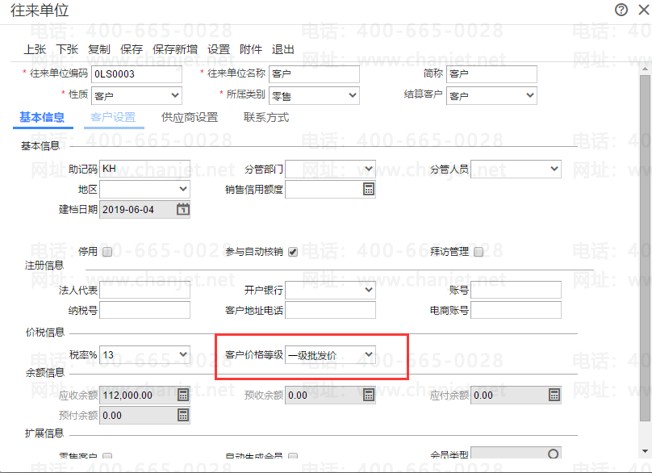Click the 保存 toolbar button
The width and height of the screenshot is (652, 473).
tap(132, 49)
